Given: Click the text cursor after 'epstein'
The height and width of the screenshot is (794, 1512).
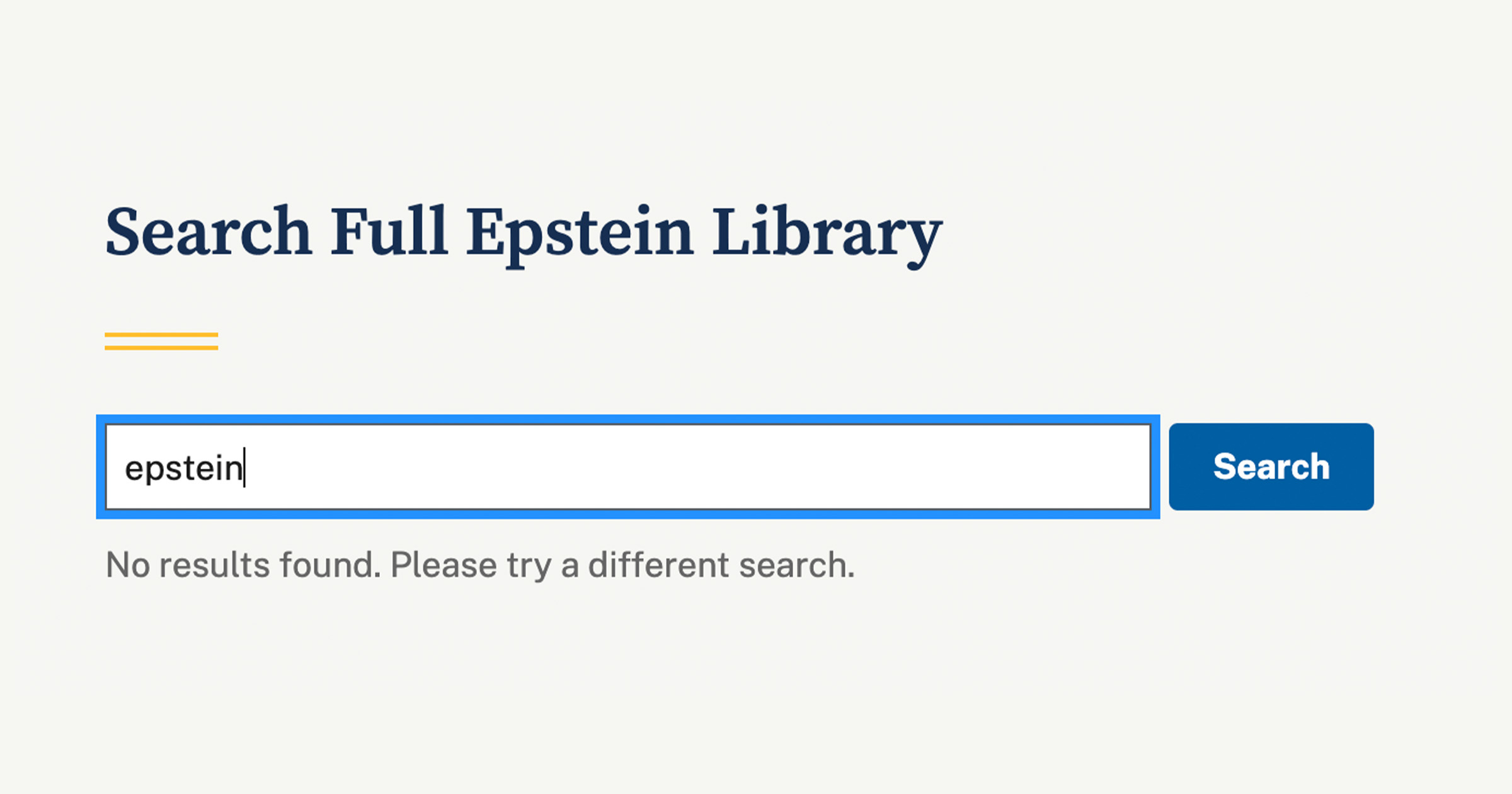Looking at the screenshot, I should click(244, 468).
